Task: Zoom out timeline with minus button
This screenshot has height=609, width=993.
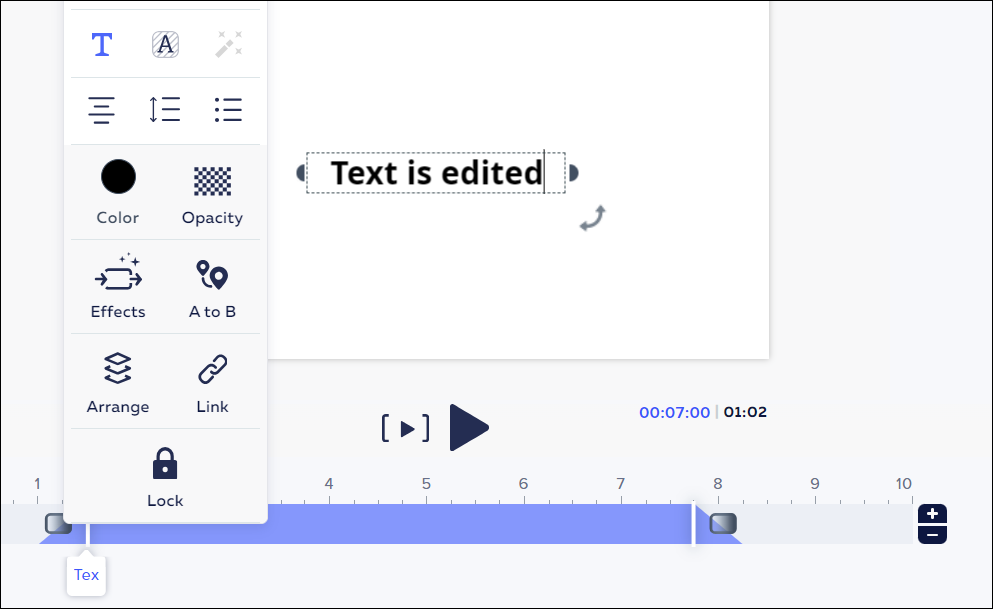Action: coord(932,534)
